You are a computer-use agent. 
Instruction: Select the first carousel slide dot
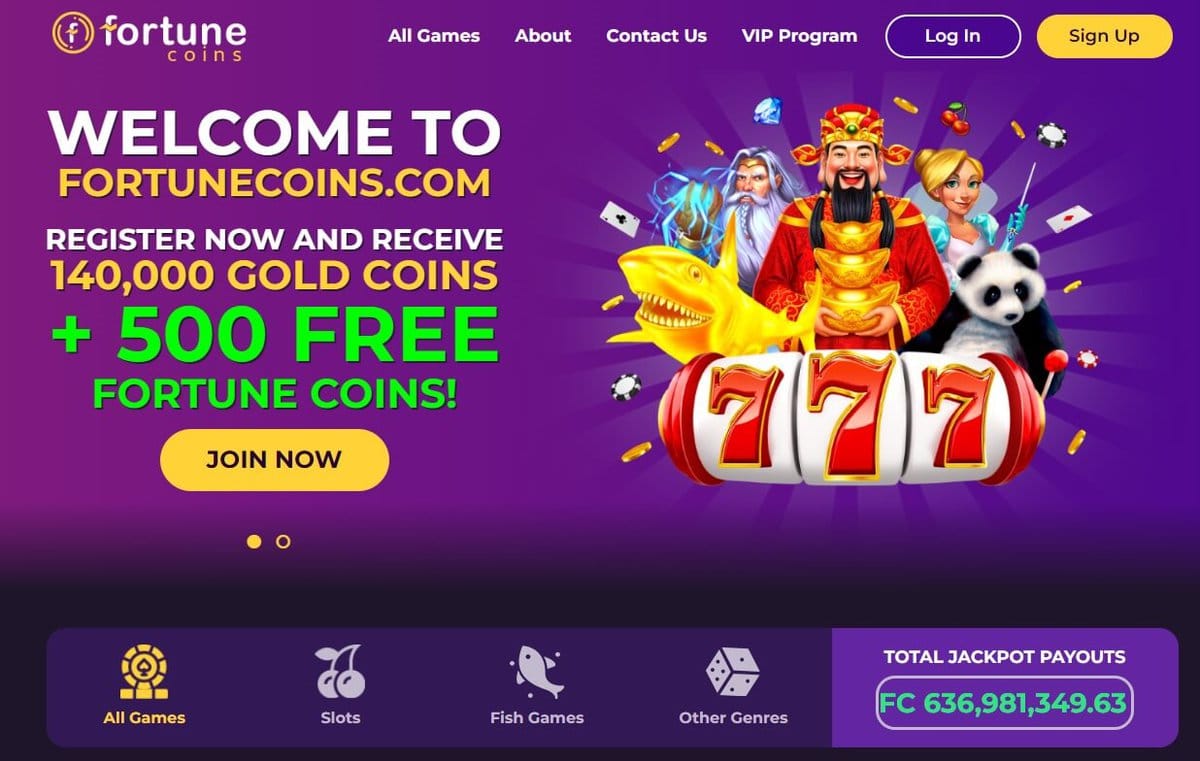(254, 541)
